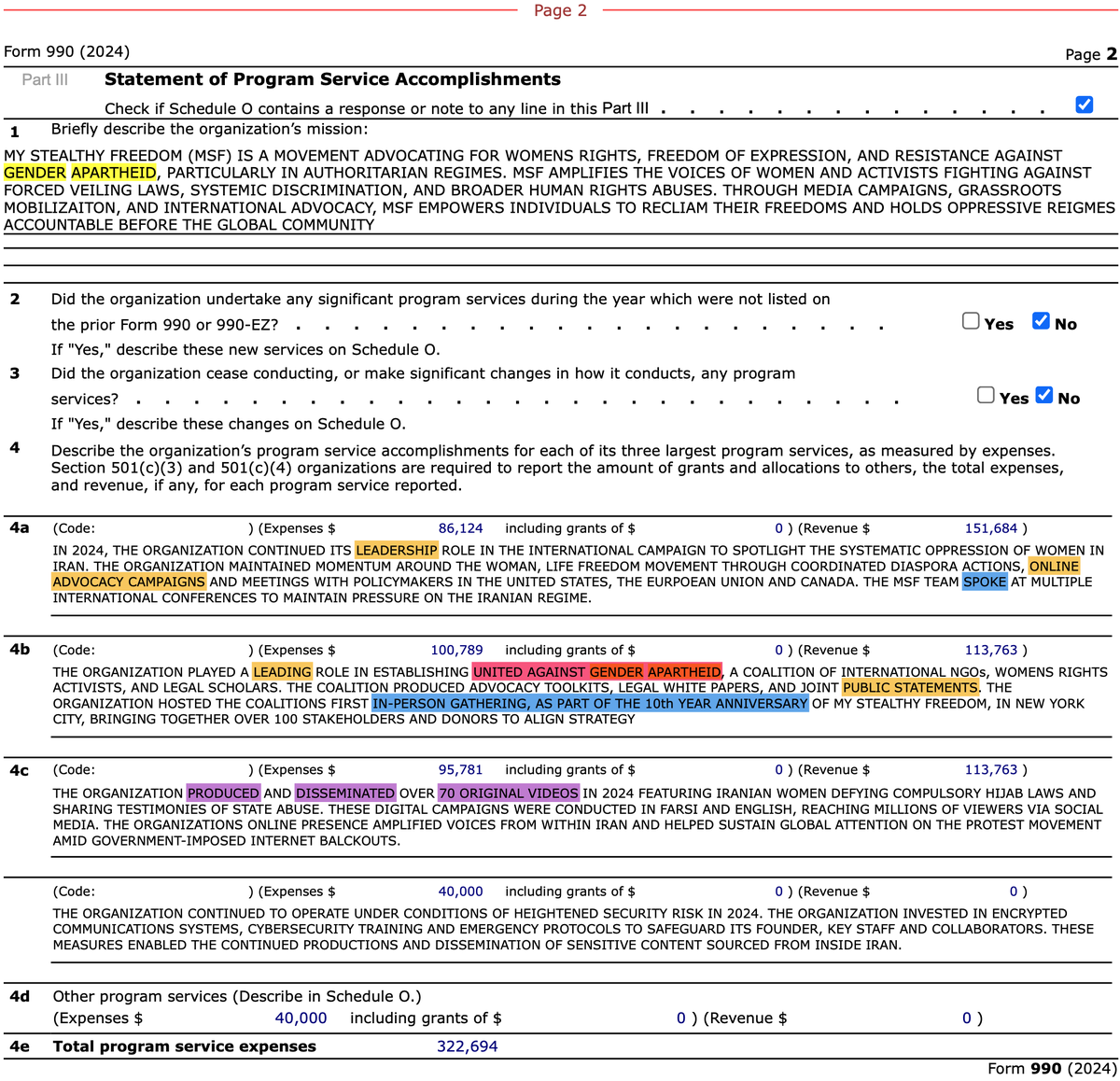Click the Part III section label
This screenshot has width=1120, height=1081.
45,79
